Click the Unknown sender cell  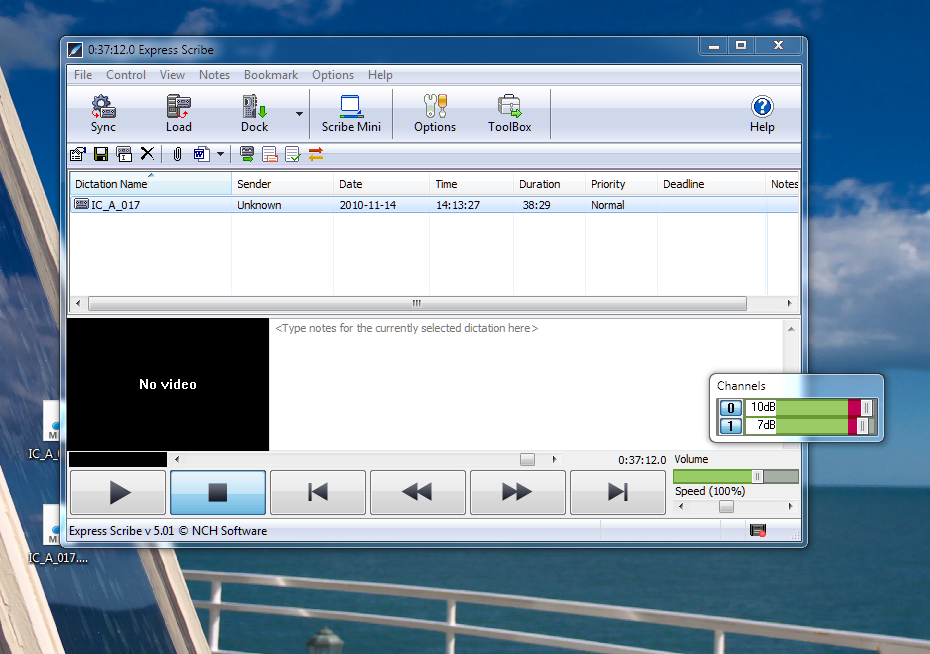259,205
